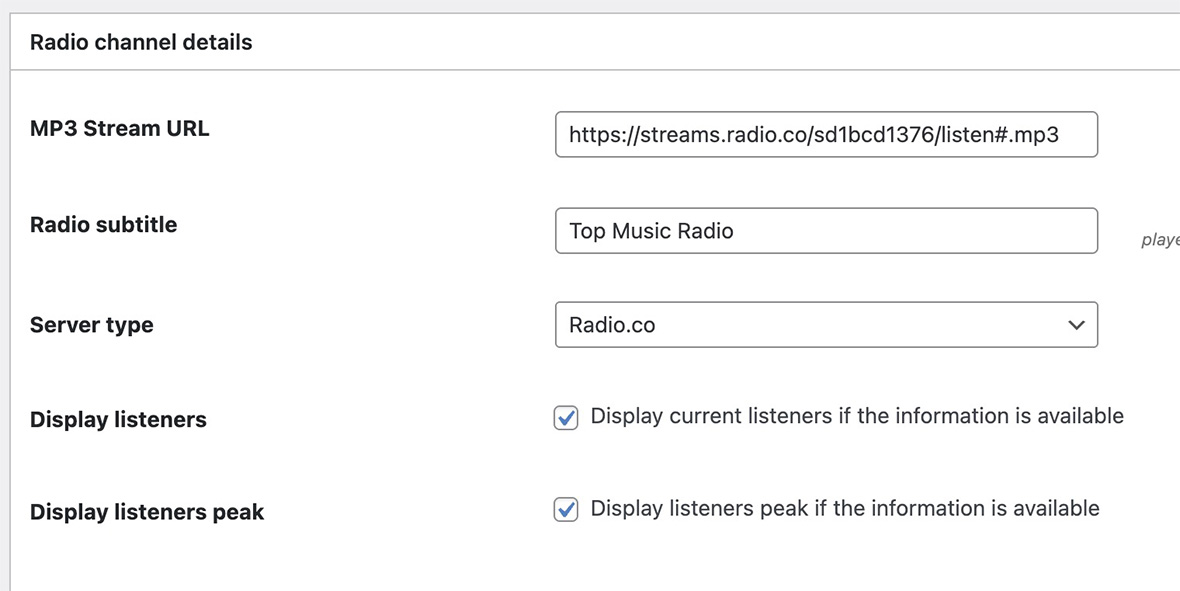Expand the server type list showing Radio.co

click(826, 325)
